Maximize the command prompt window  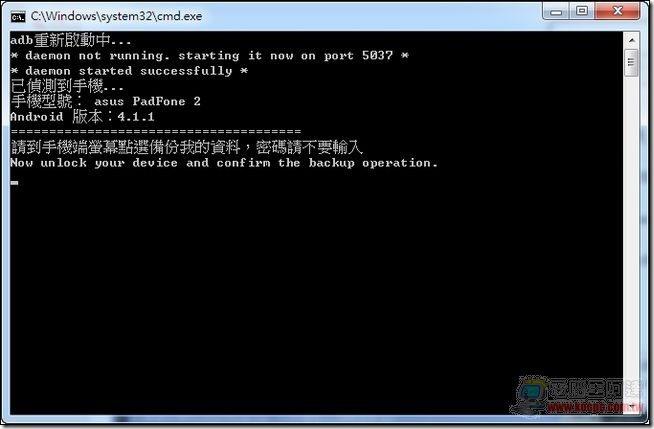(x=582, y=11)
